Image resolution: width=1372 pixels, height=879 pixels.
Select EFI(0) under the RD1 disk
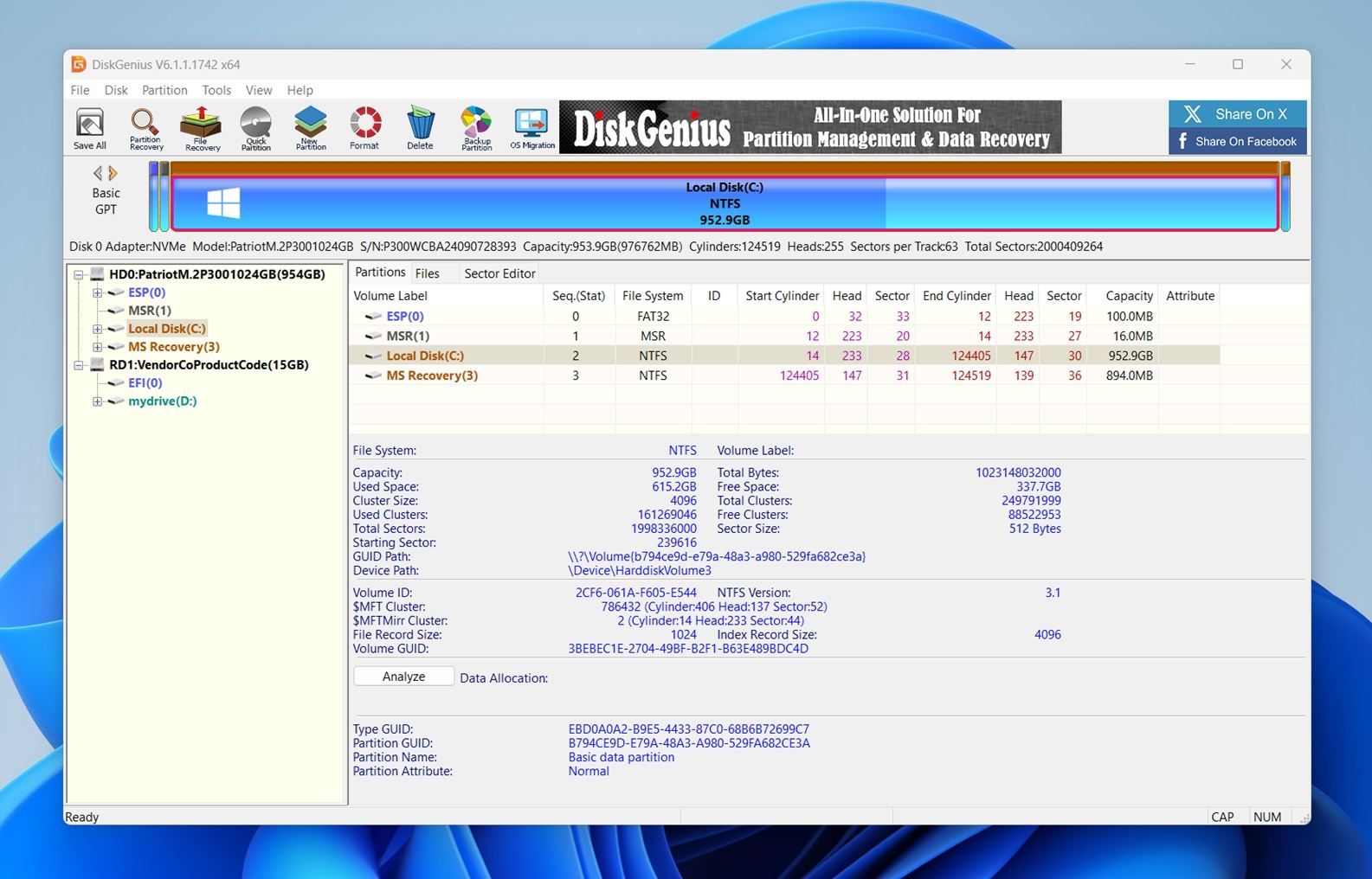pos(145,383)
